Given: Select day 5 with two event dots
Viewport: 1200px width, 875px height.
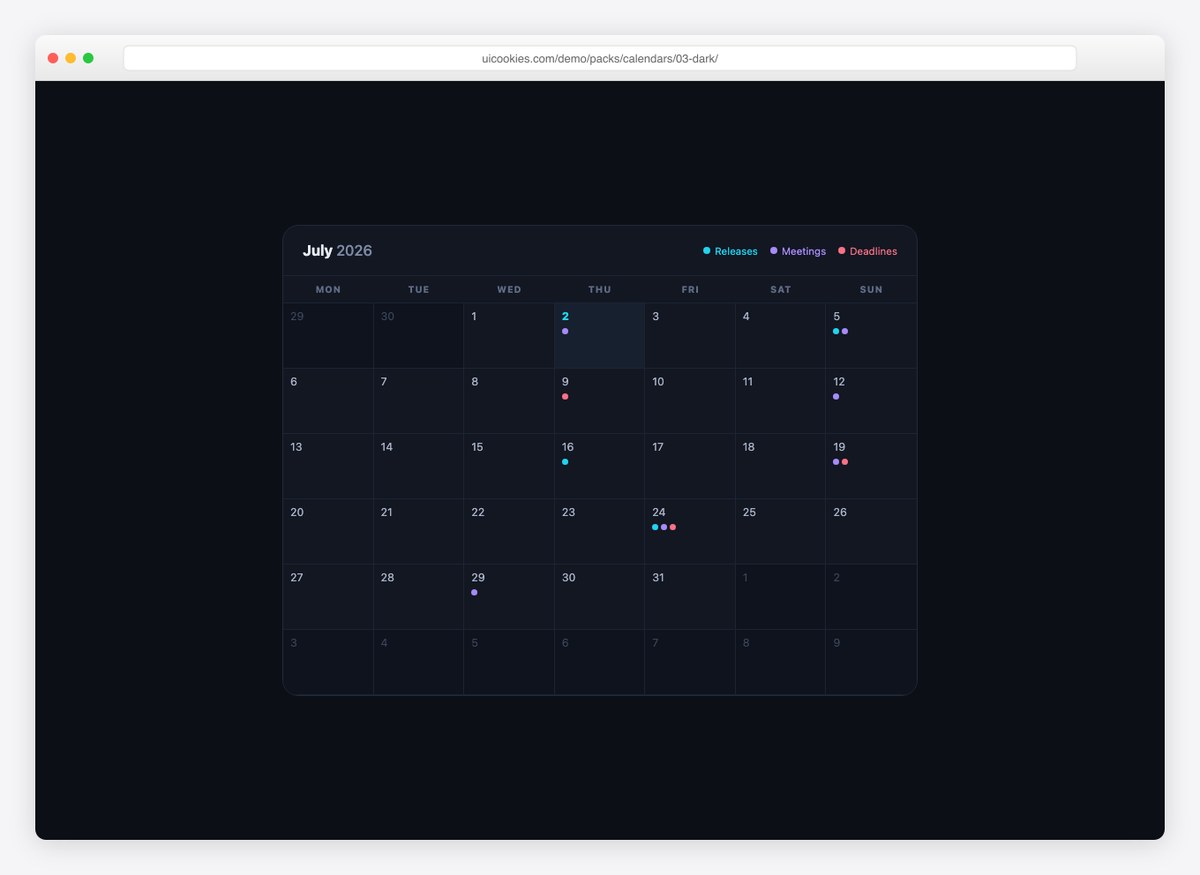Looking at the screenshot, I should 871,336.
